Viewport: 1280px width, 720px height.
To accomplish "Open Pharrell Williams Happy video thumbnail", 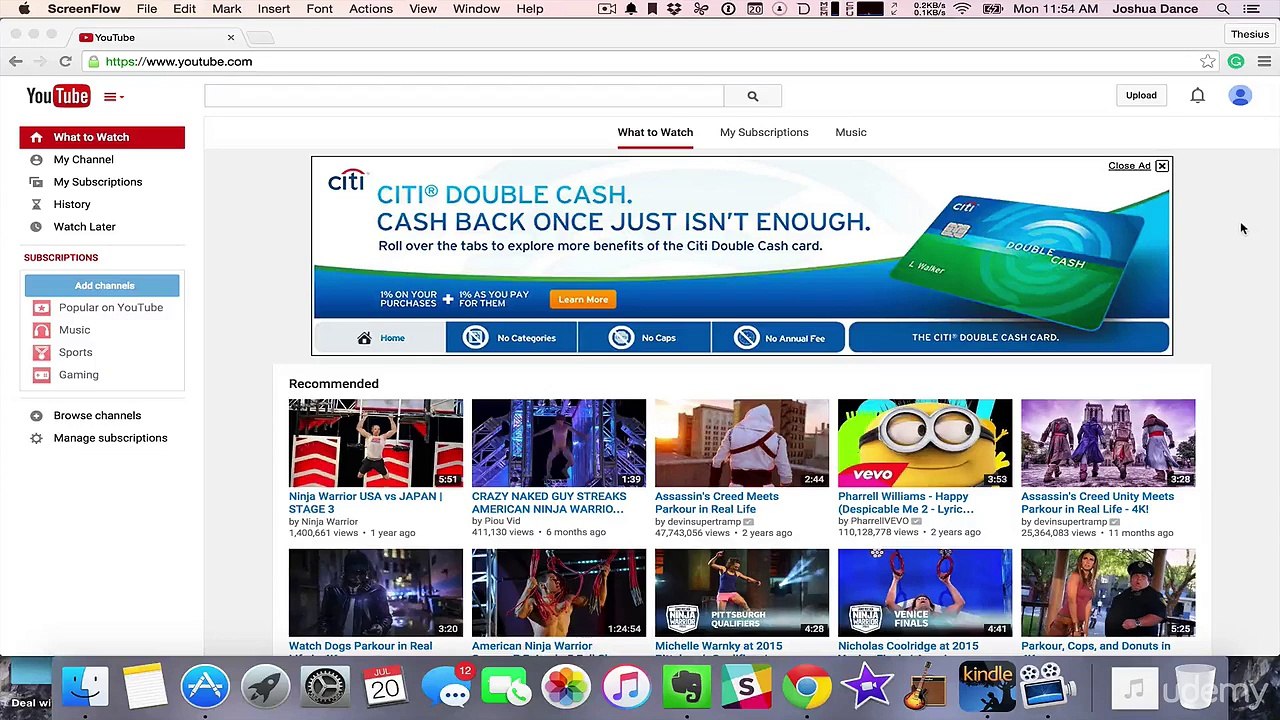I will coord(925,443).
